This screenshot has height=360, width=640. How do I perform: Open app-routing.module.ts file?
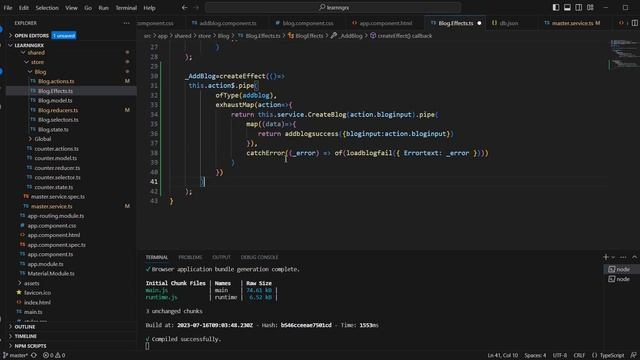(x=56, y=216)
